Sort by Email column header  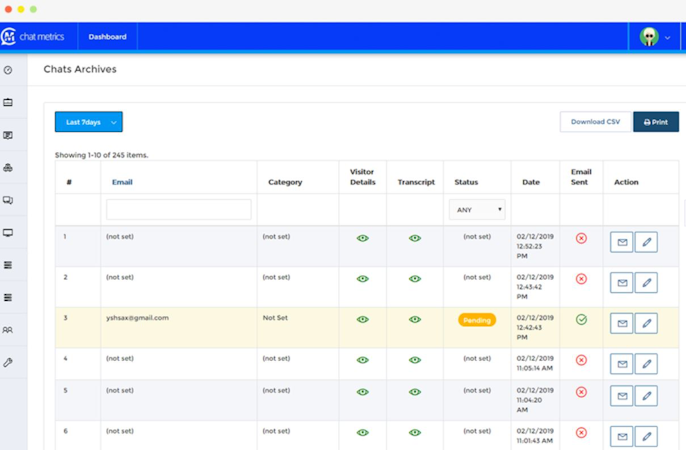122,182
